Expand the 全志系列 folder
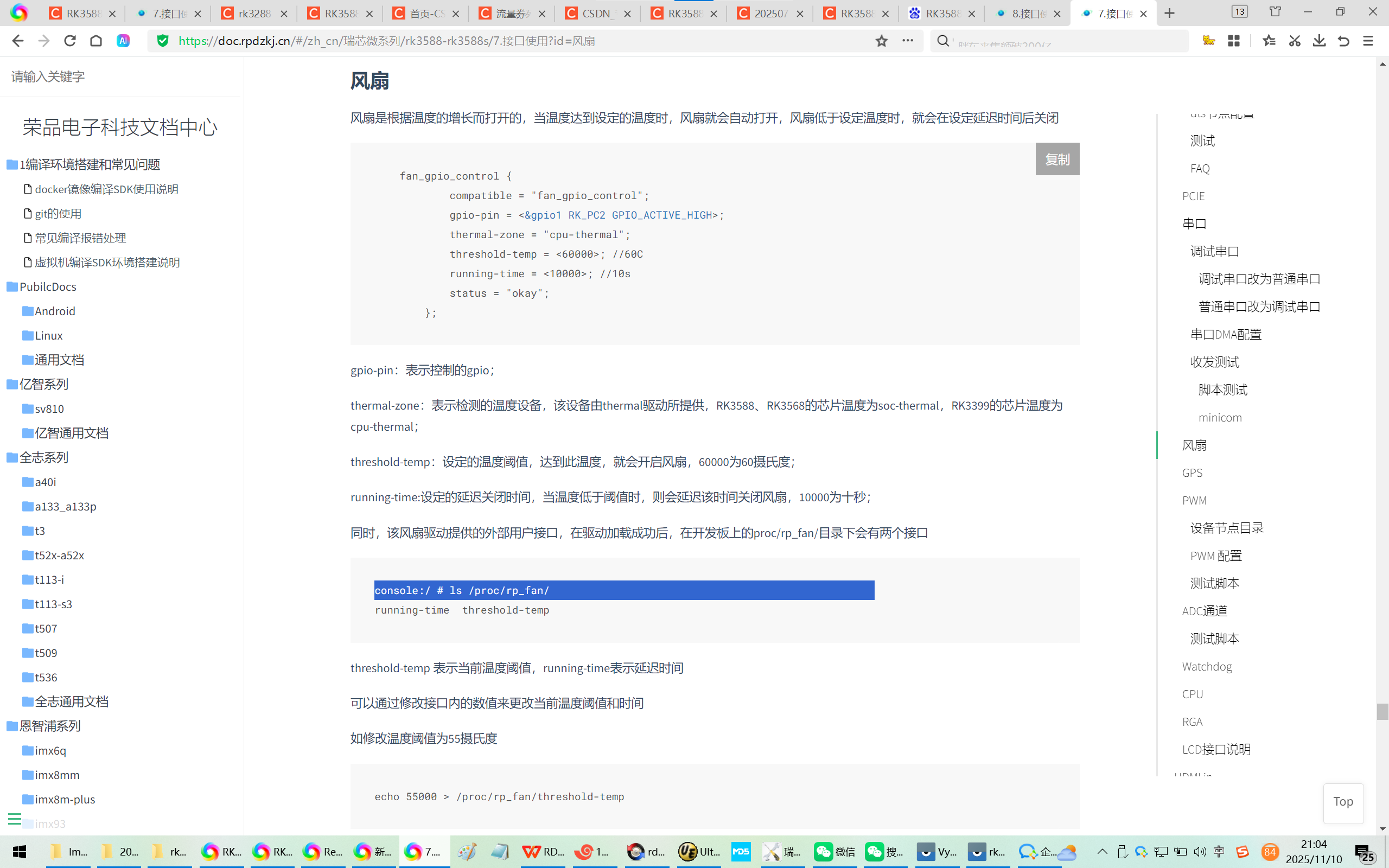 pos(43,457)
